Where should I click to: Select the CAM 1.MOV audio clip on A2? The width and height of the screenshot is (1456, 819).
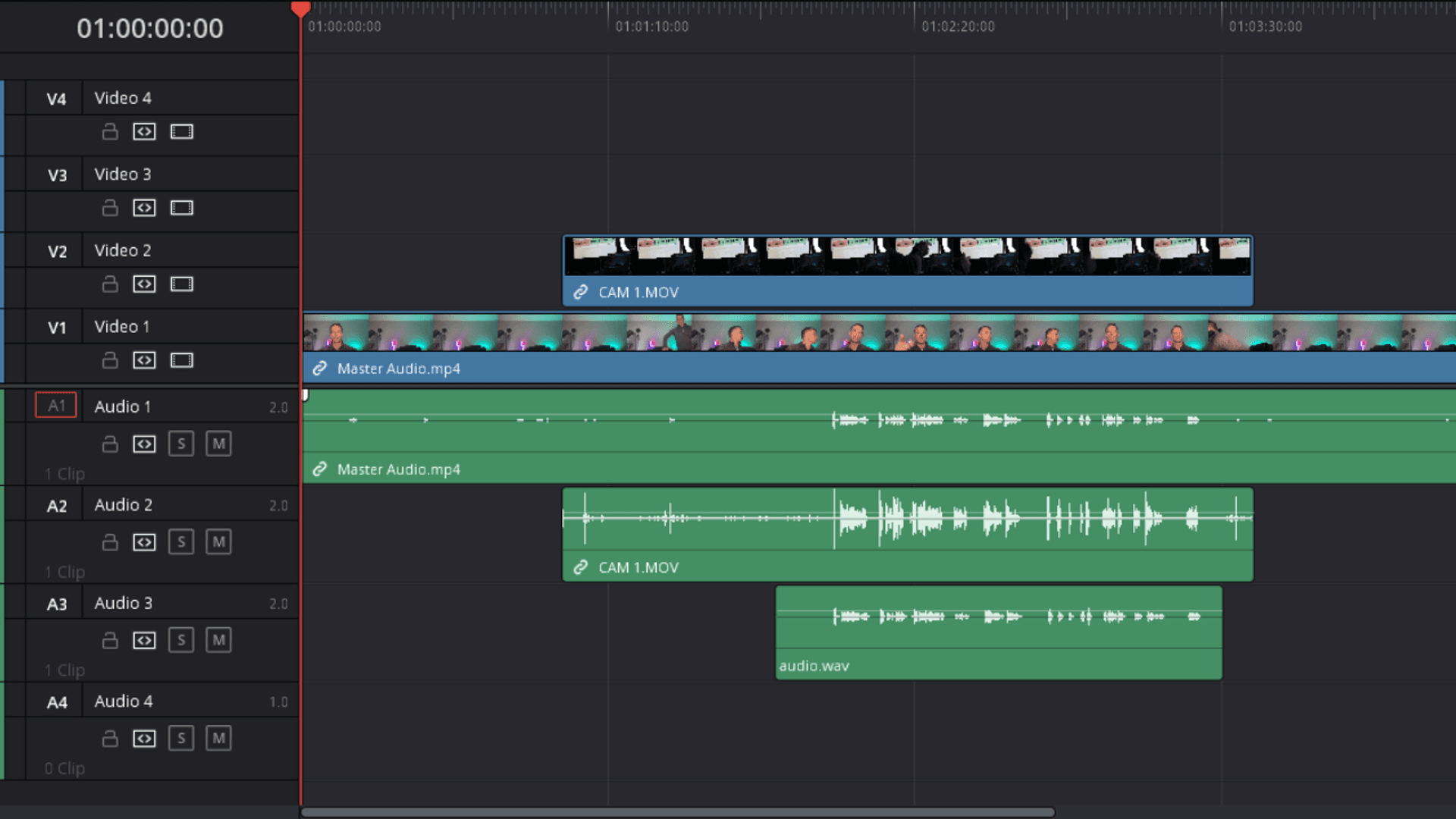point(908,535)
